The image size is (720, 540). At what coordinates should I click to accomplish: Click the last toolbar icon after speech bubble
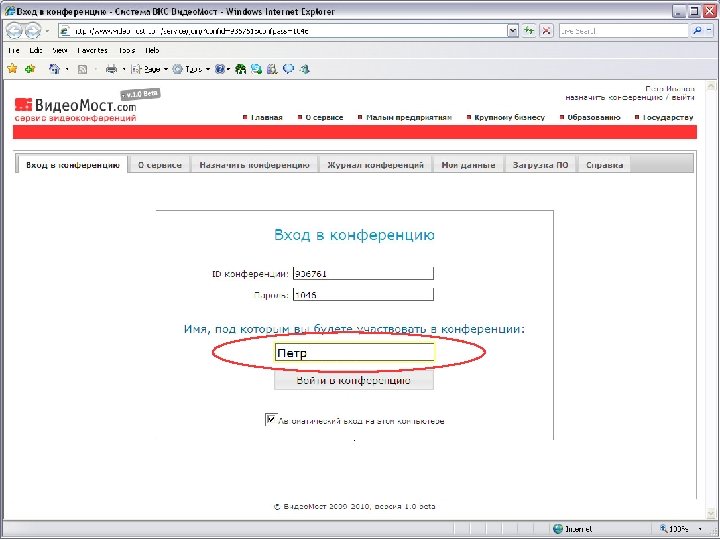pos(304,69)
